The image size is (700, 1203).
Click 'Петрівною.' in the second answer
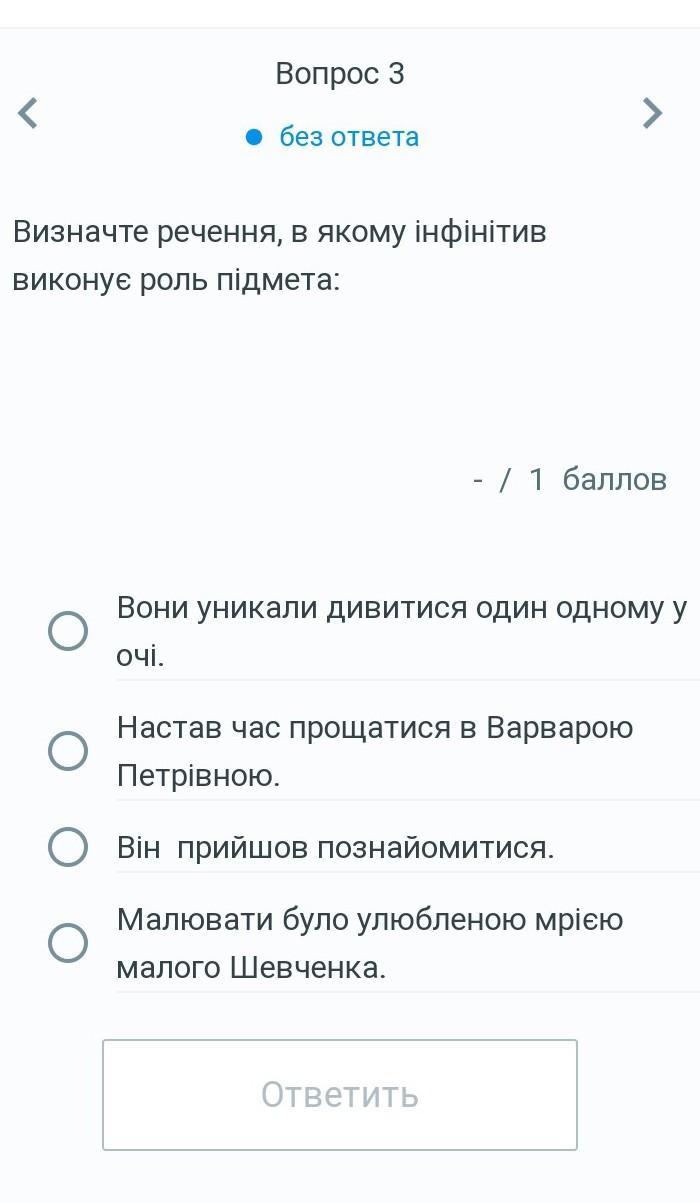click(198, 775)
